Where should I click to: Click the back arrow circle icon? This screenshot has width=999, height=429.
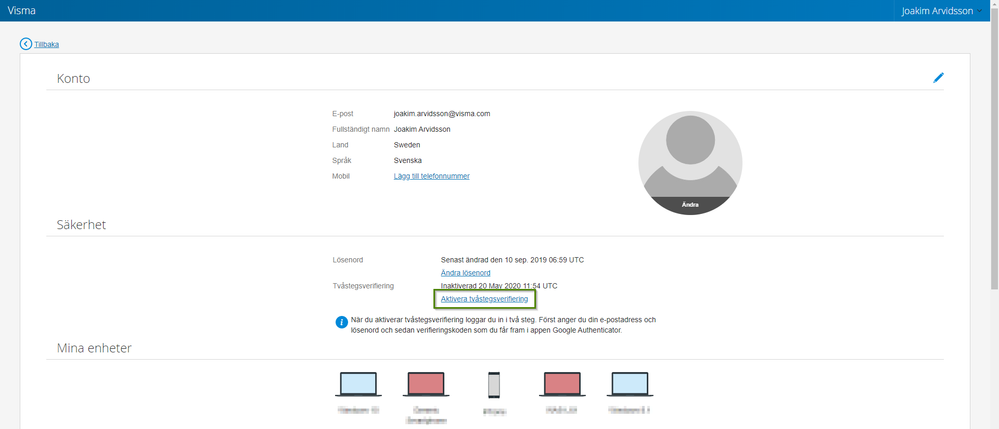pos(26,44)
